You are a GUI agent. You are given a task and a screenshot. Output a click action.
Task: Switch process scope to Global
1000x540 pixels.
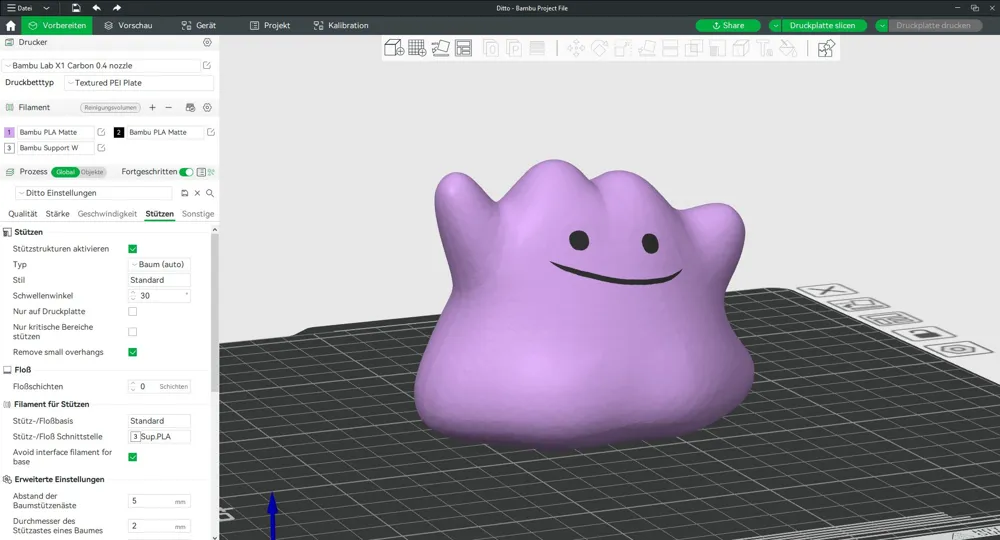(x=65, y=172)
